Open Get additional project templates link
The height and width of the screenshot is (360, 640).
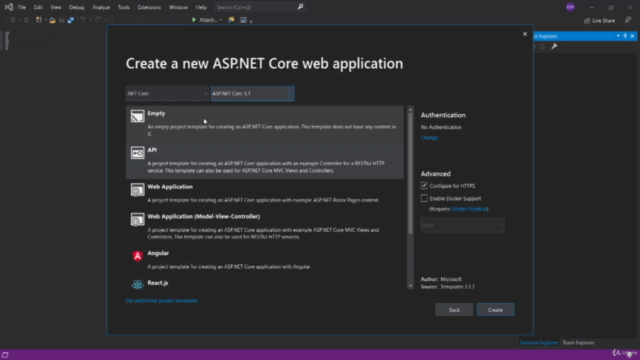pos(162,301)
